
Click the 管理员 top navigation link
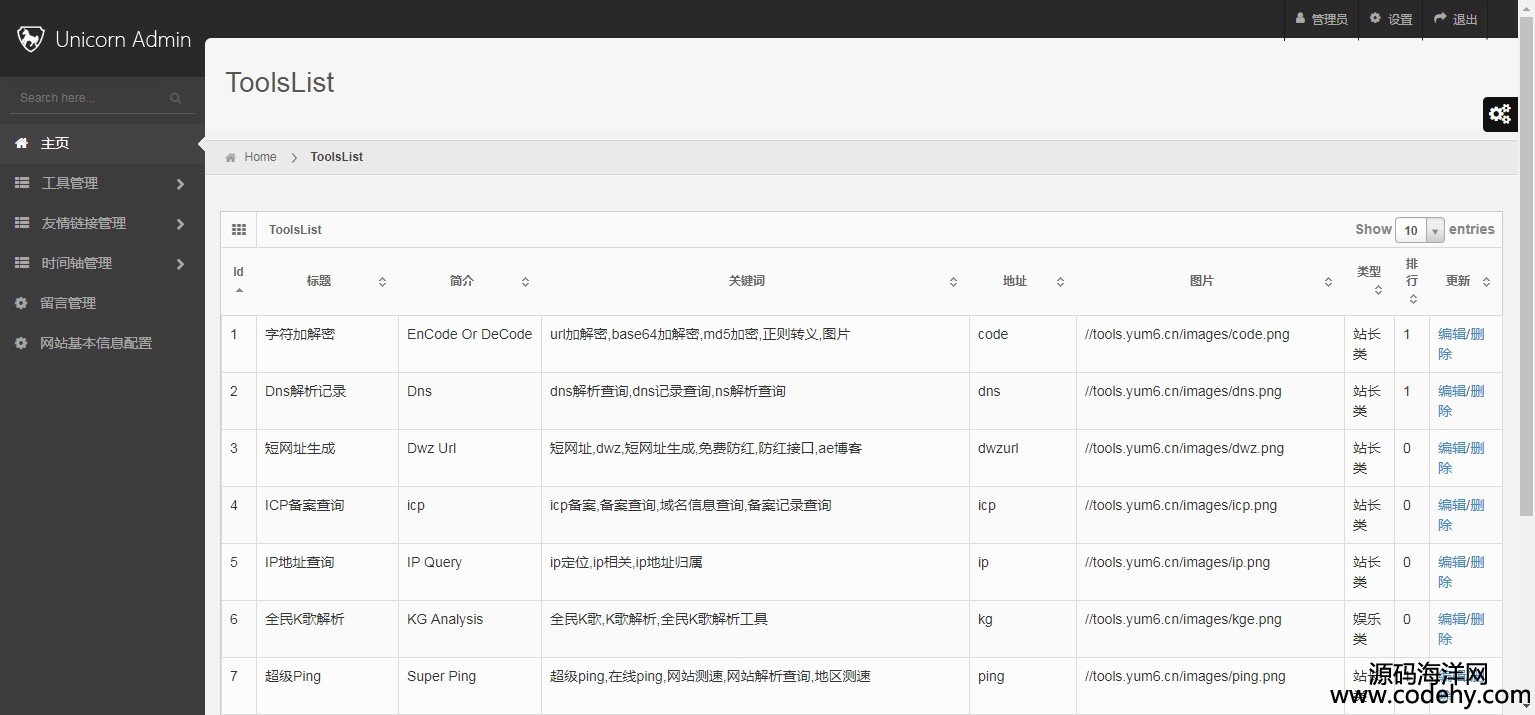coord(1321,19)
